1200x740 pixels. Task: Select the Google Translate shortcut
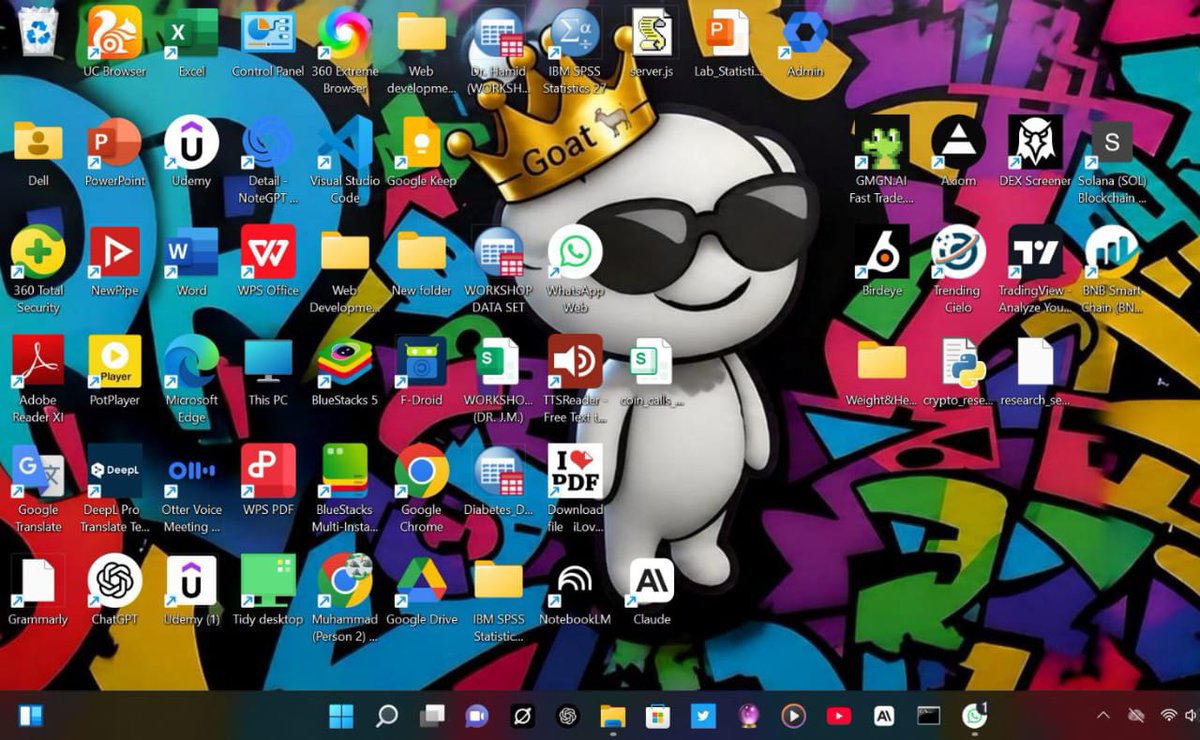tap(38, 471)
